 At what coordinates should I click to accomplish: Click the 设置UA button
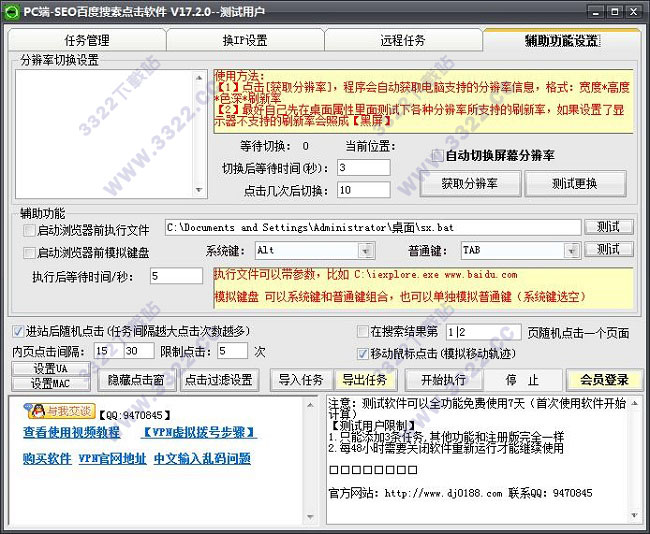click(x=51, y=369)
